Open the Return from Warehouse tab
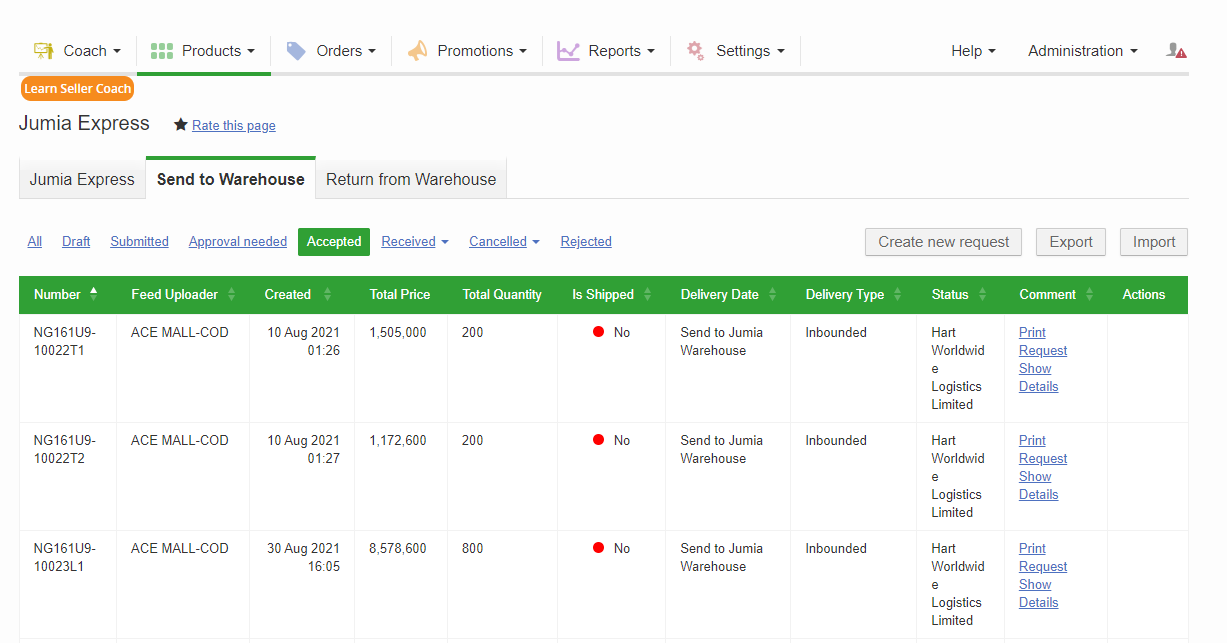Image resolution: width=1227 pixels, height=643 pixels. (x=411, y=179)
